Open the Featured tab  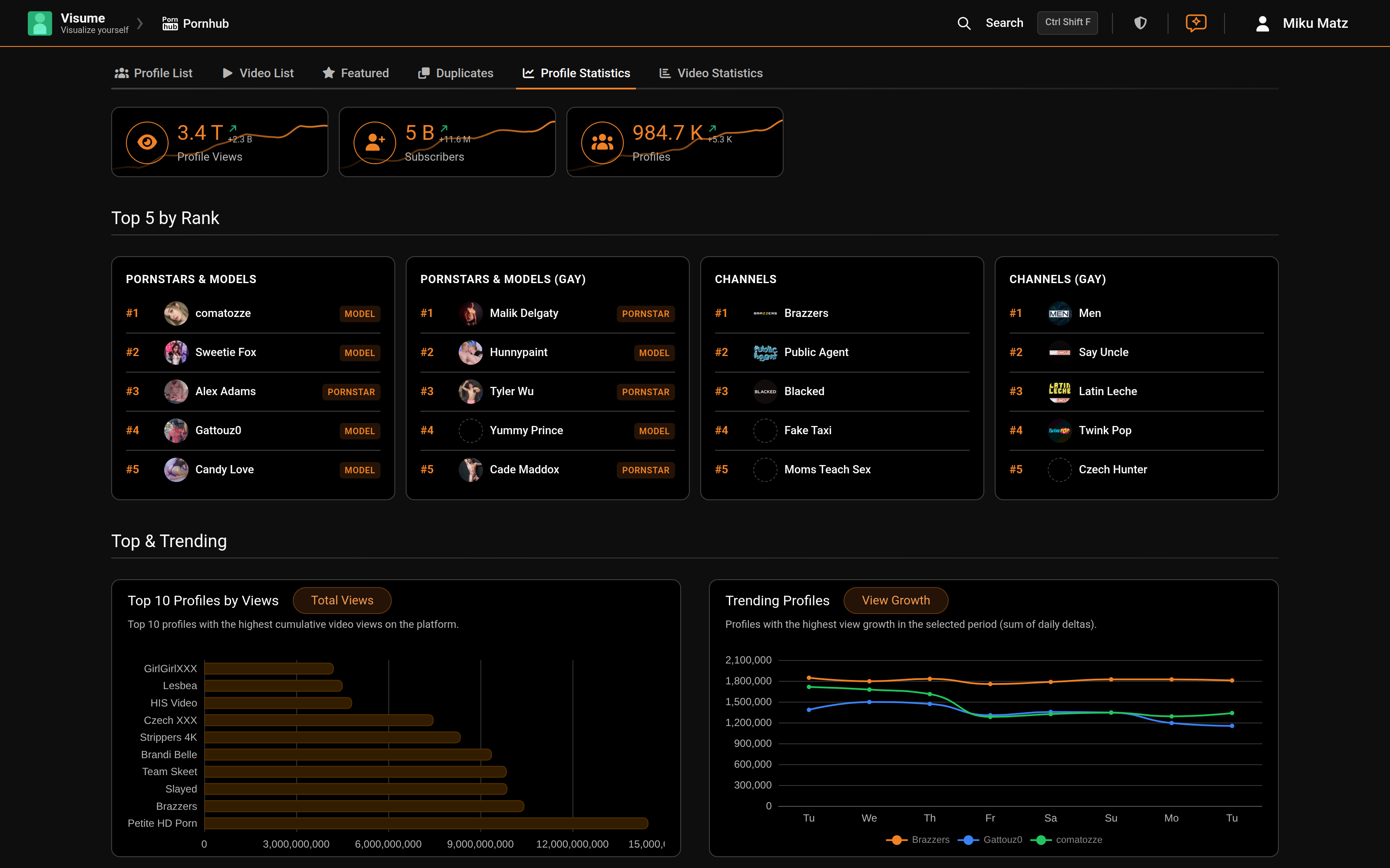pos(355,73)
